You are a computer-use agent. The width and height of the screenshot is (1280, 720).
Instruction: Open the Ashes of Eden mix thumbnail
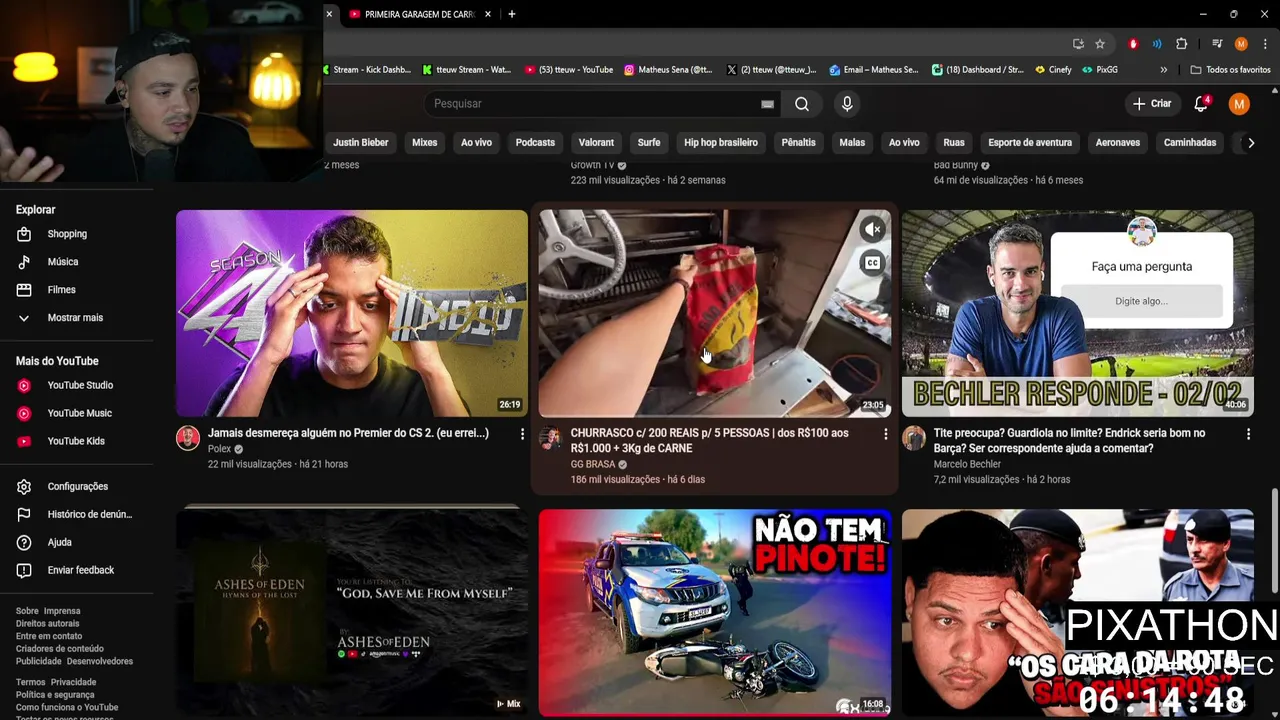click(352, 611)
